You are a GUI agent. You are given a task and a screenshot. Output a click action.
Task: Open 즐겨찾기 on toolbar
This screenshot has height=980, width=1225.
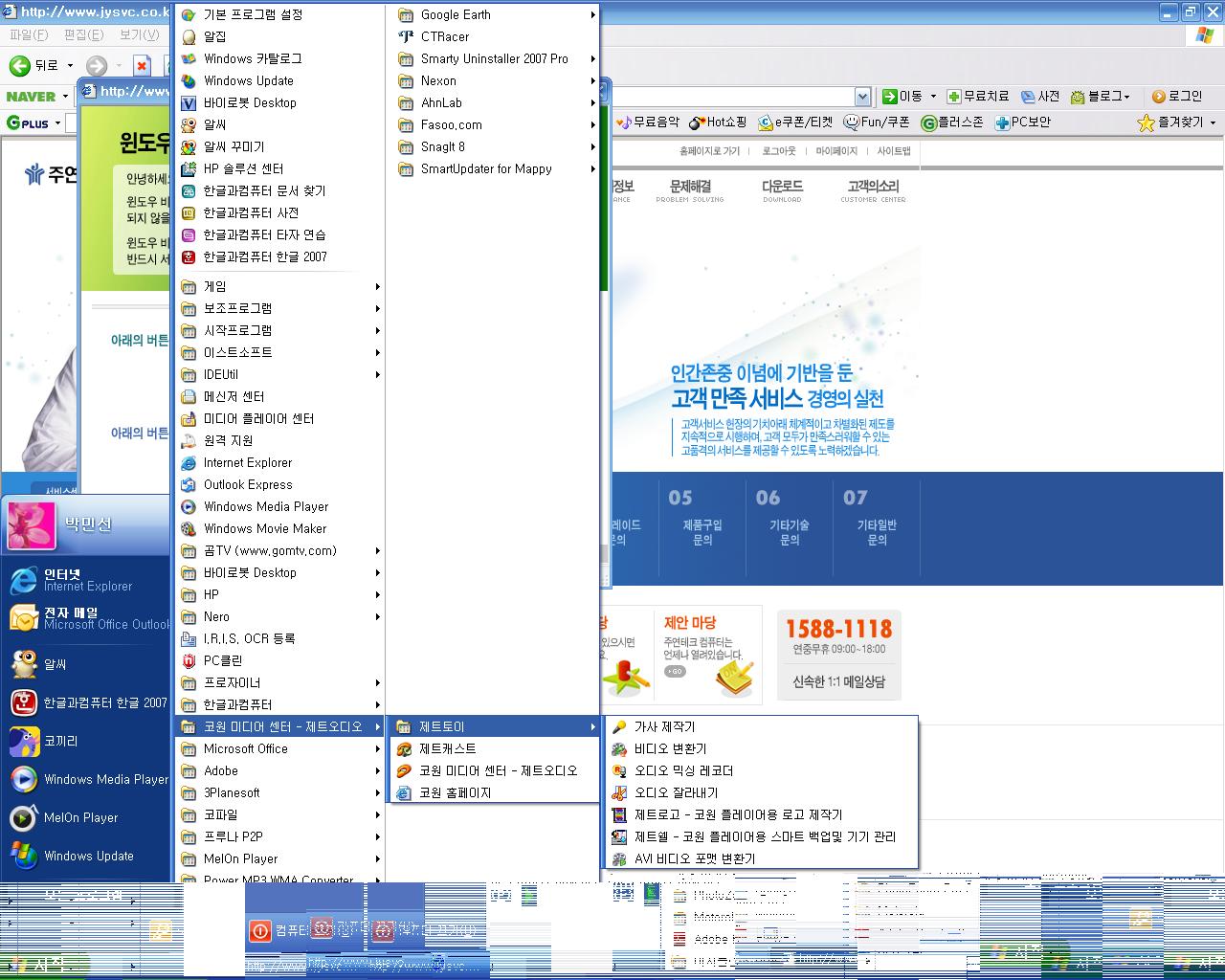coord(1176,122)
